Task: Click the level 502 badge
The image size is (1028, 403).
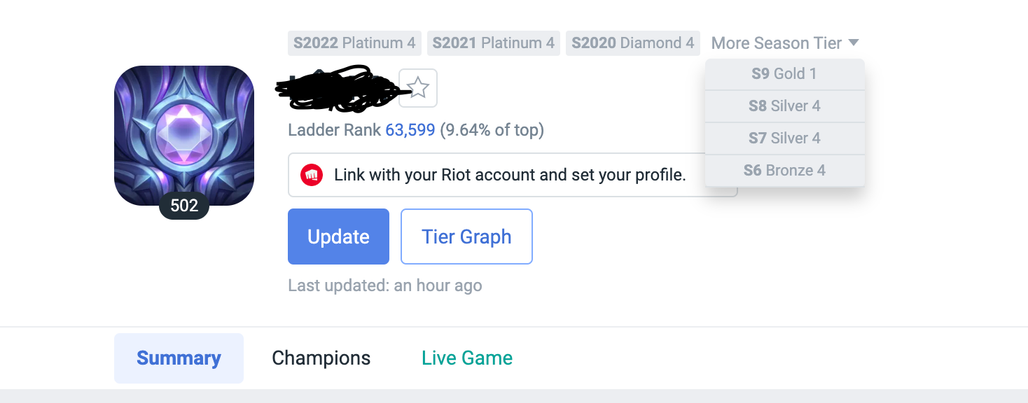Action: [184, 206]
